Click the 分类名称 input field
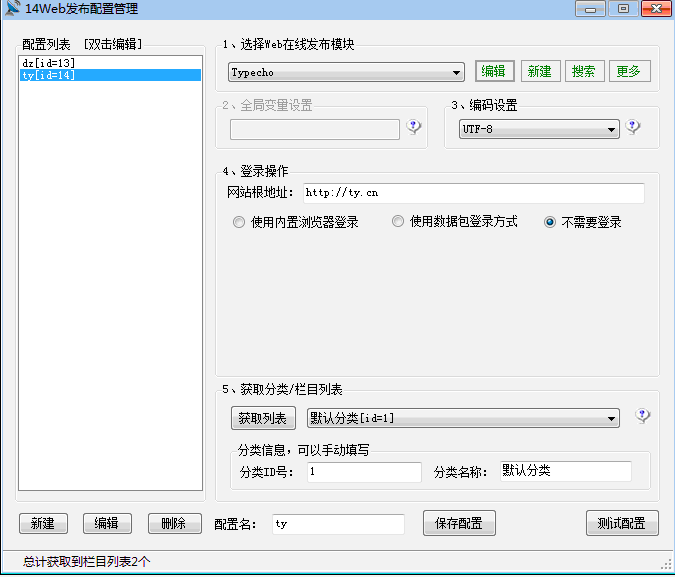Image resolution: width=675 pixels, height=577 pixels. (566, 471)
